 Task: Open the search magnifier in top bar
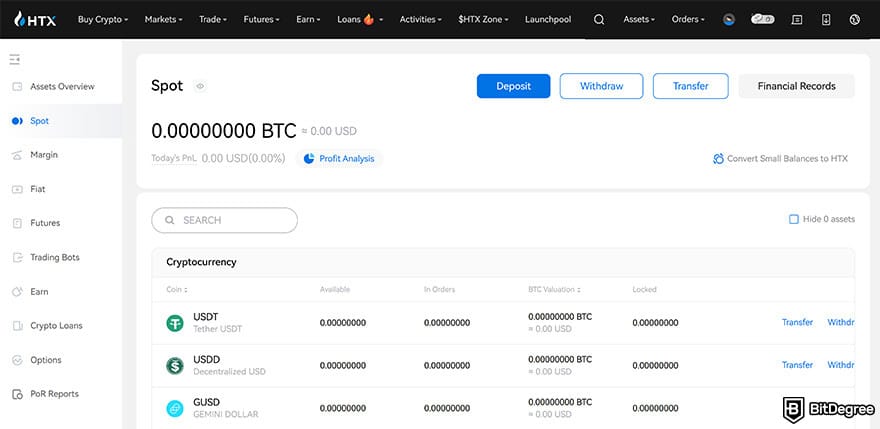tap(599, 20)
